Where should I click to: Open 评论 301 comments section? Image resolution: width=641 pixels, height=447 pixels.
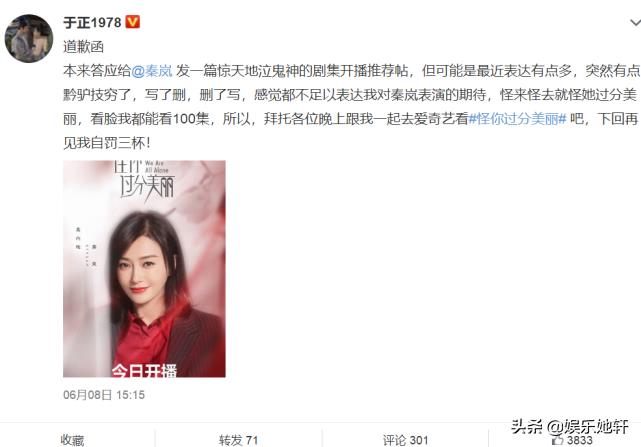pyautogui.click(x=406, y=440)
